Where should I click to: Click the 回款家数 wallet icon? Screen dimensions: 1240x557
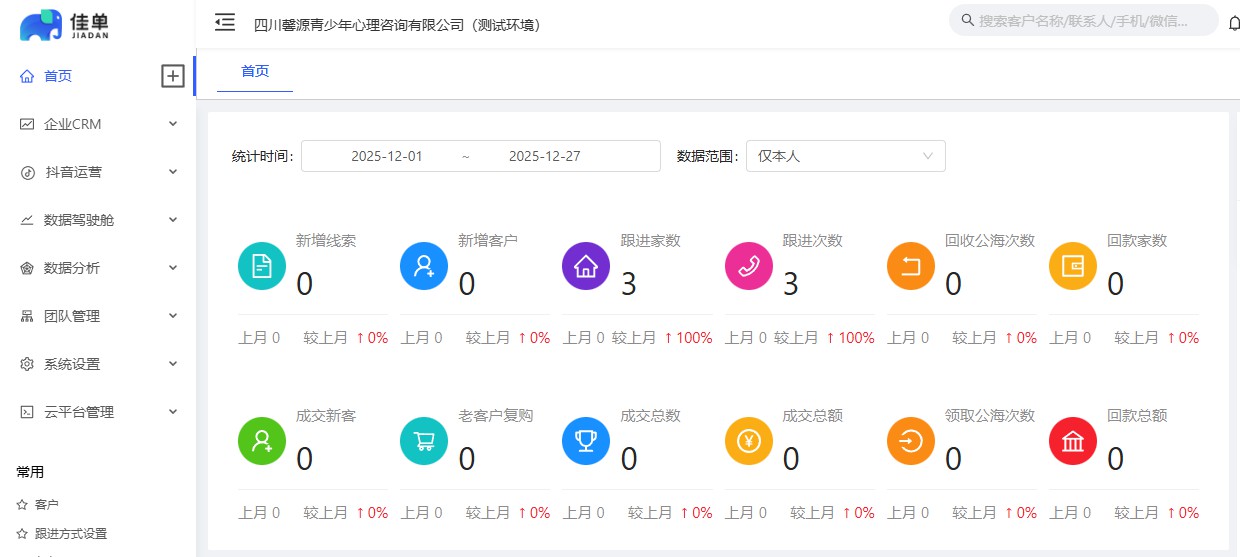coord(1073,266)
